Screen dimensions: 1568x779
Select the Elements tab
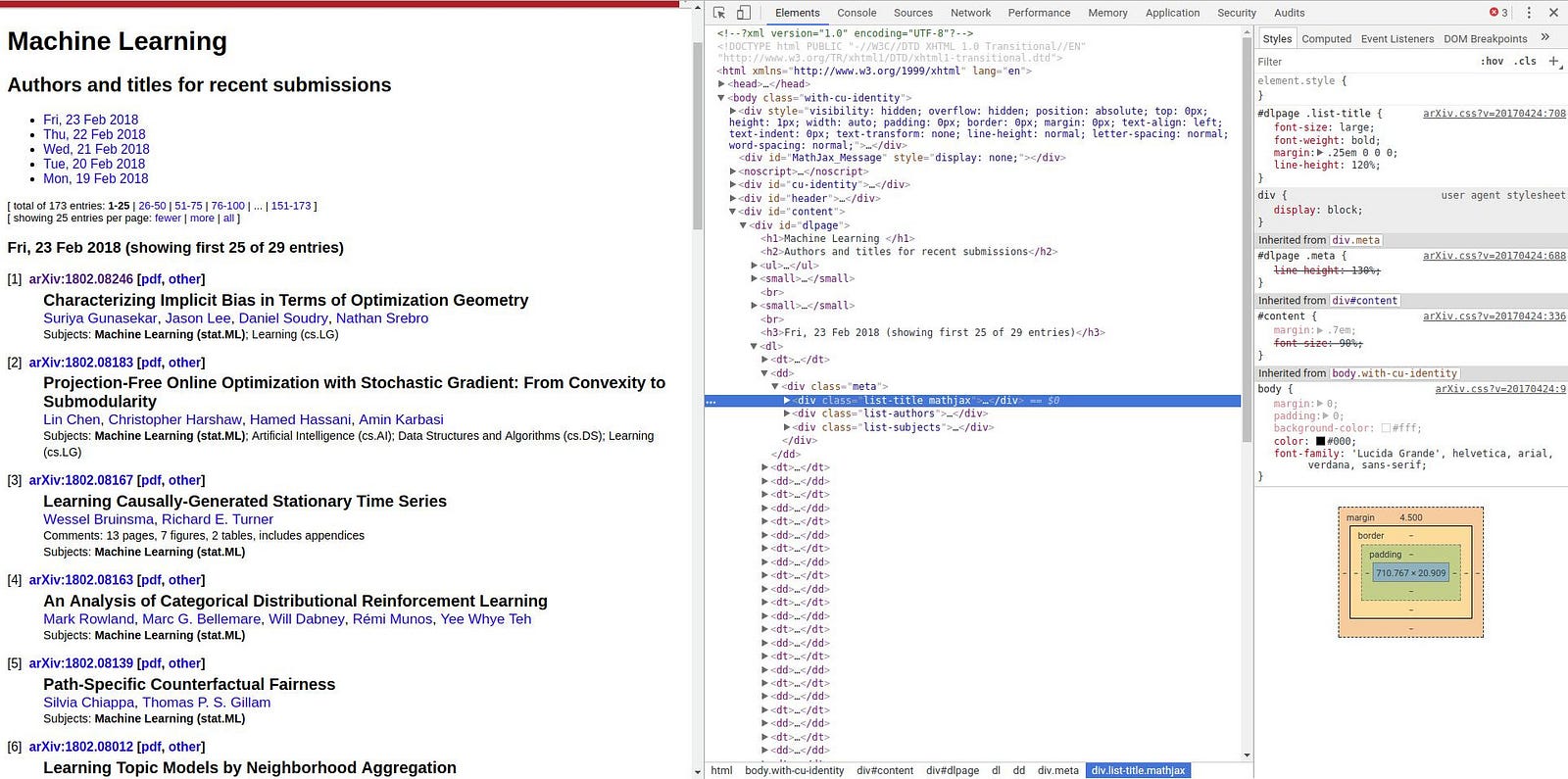(797, 13)
